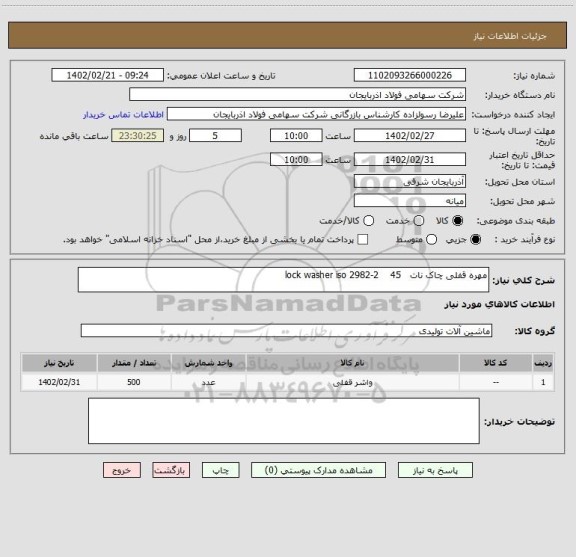Choose the کالا/خدمت radio option
This screenshot has width=576, height=557.
(x=368, y=220)
